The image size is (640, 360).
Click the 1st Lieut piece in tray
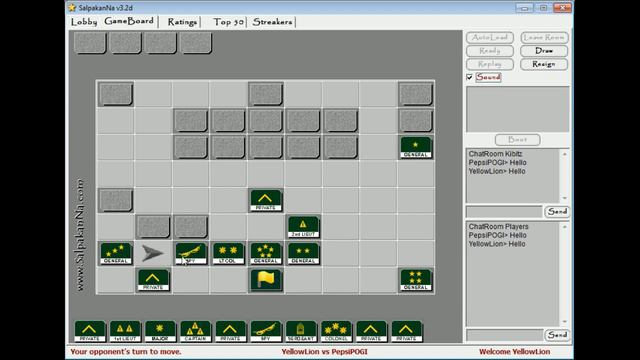tap(125, 331)
